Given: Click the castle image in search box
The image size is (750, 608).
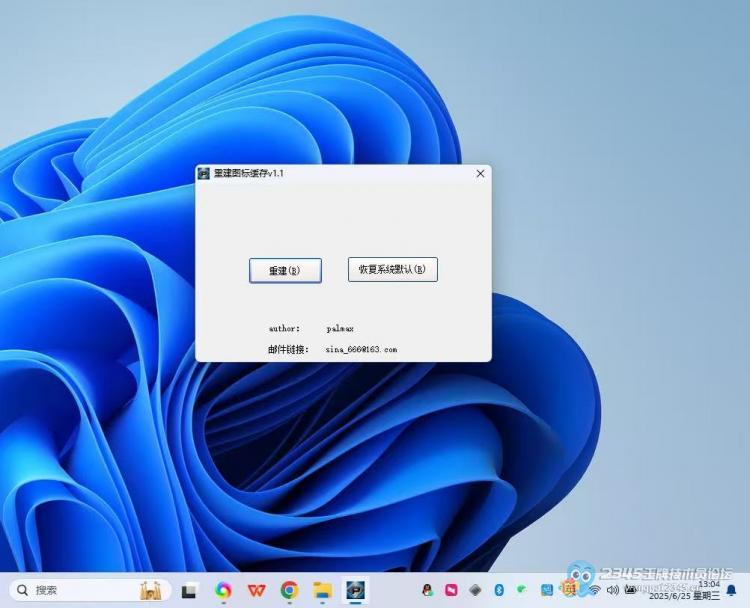Looking at the screenshot, I should [150, 590].
